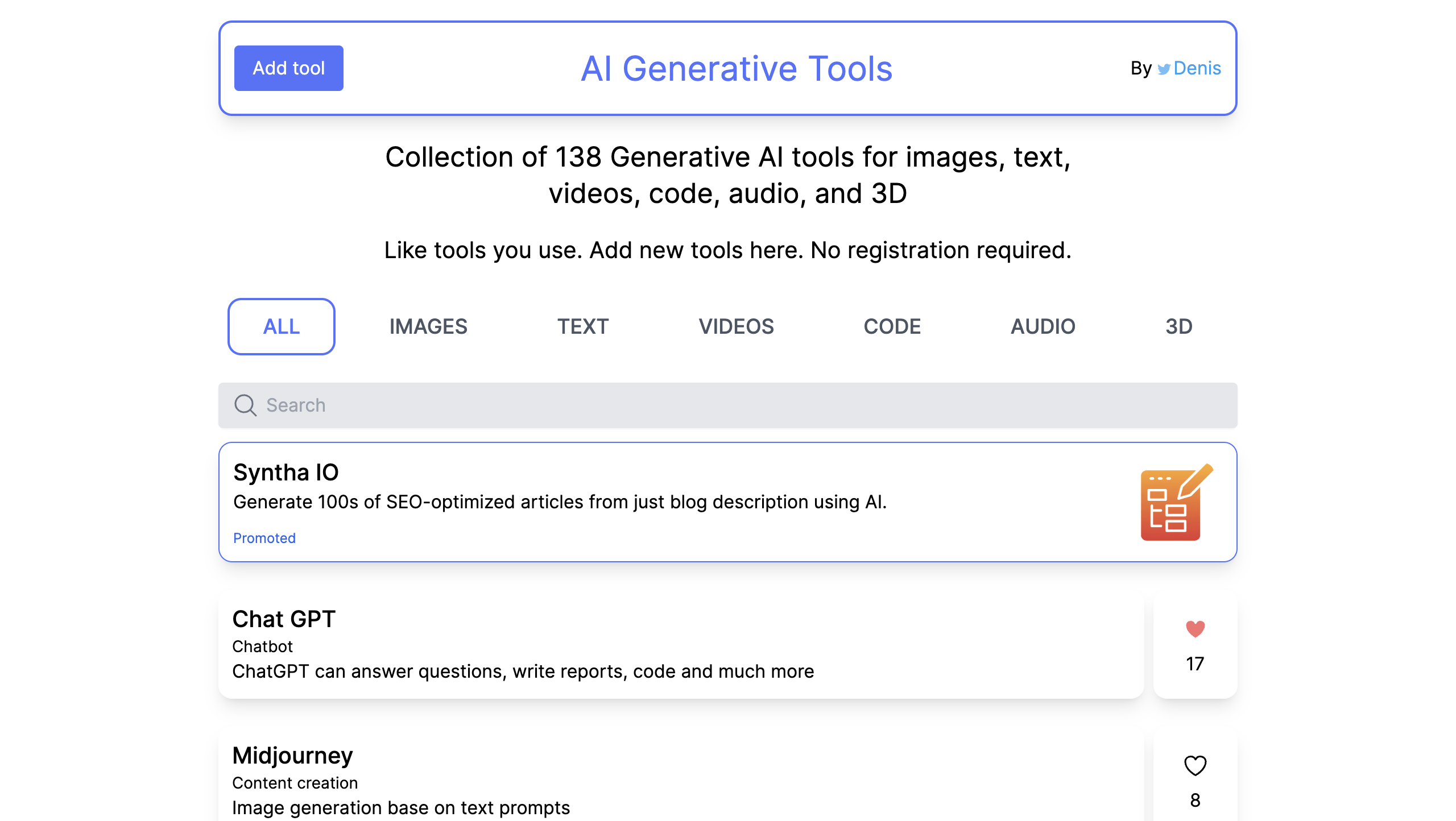Open the Midjourney tool entry
The image size is (1456, 821).
(292, 756)
